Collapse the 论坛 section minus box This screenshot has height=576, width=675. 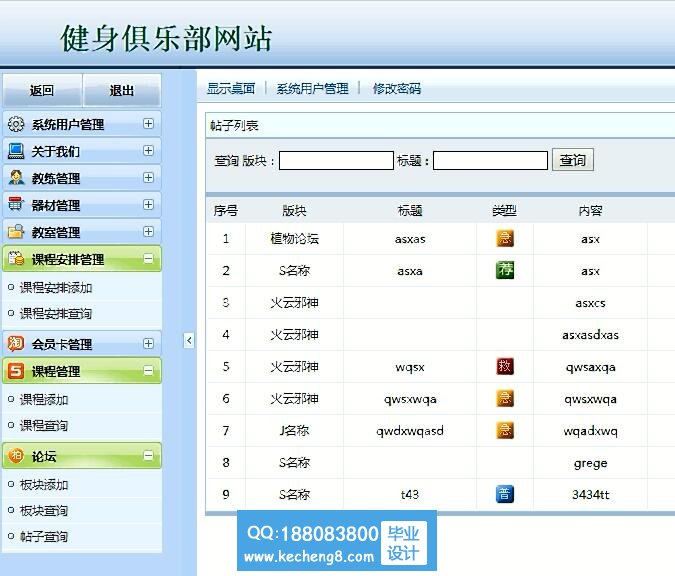point(148,455)
